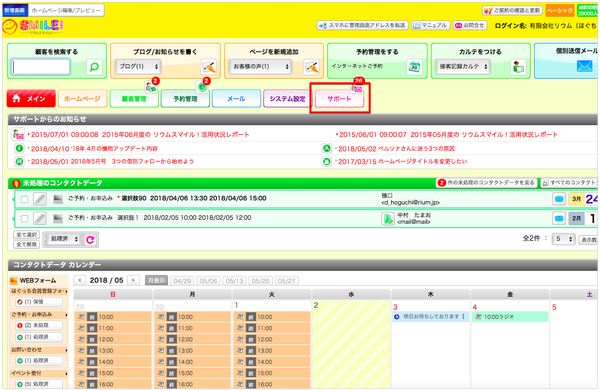This screenshot has width=600, height=391.
Task: Click ご契約の確認と更新 button
Action: coord(512,10)
